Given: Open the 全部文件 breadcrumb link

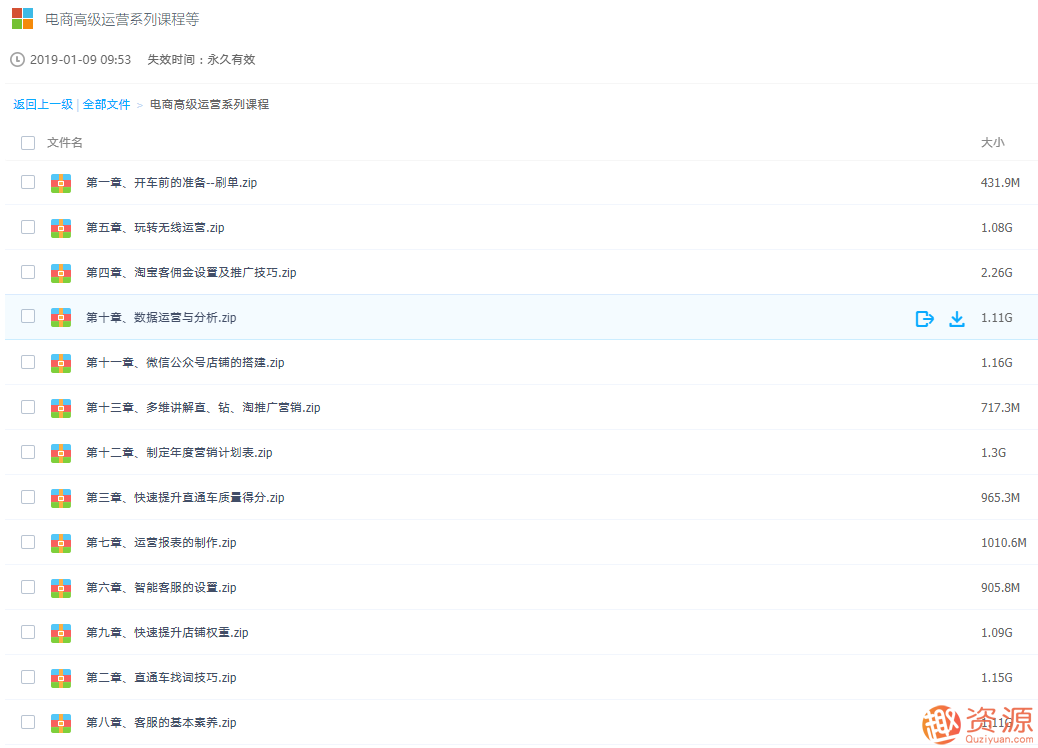Looking at the screenshot, I should [107, 105].
